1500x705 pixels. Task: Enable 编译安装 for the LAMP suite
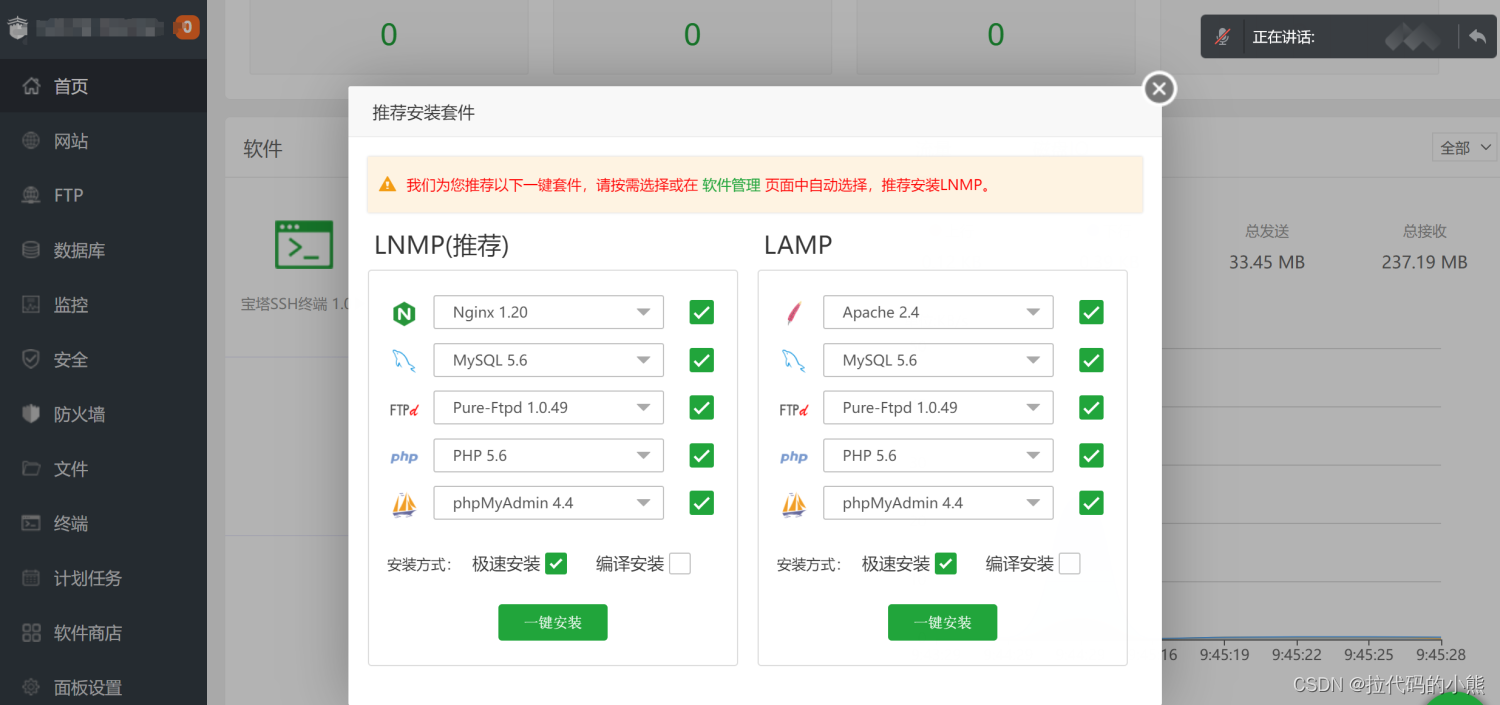tap(1069, 563)
